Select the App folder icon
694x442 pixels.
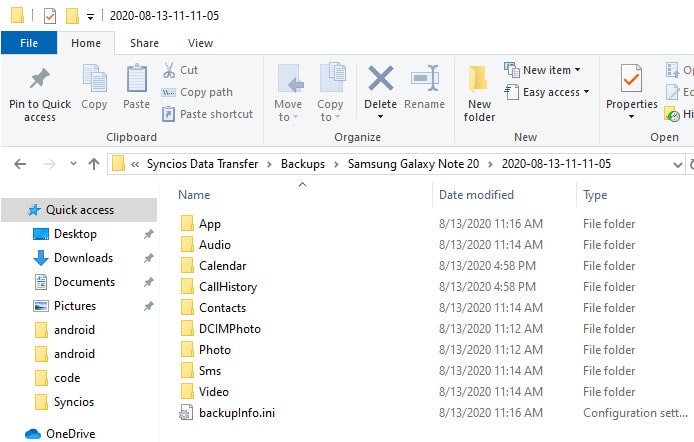187,223
